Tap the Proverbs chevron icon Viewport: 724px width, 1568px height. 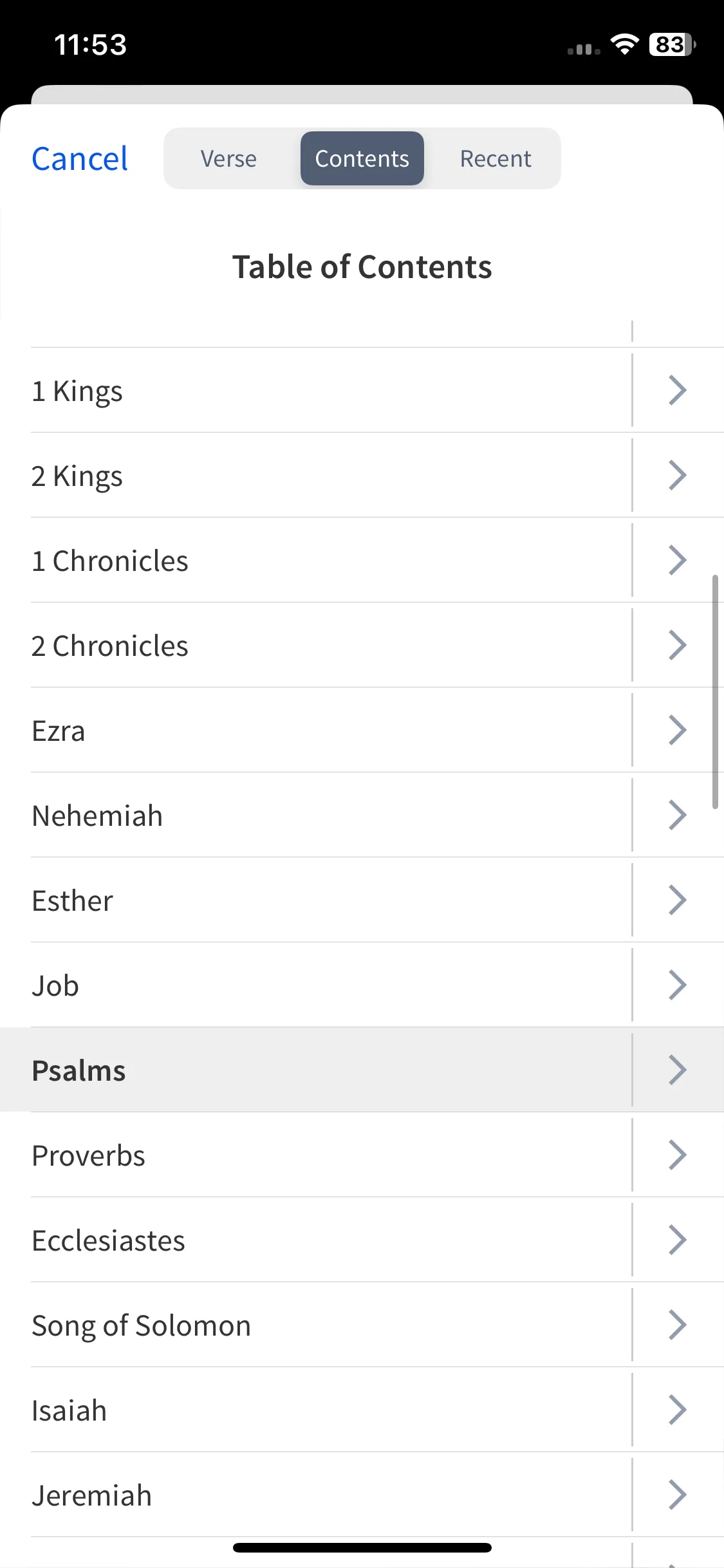click(678, 1155)
